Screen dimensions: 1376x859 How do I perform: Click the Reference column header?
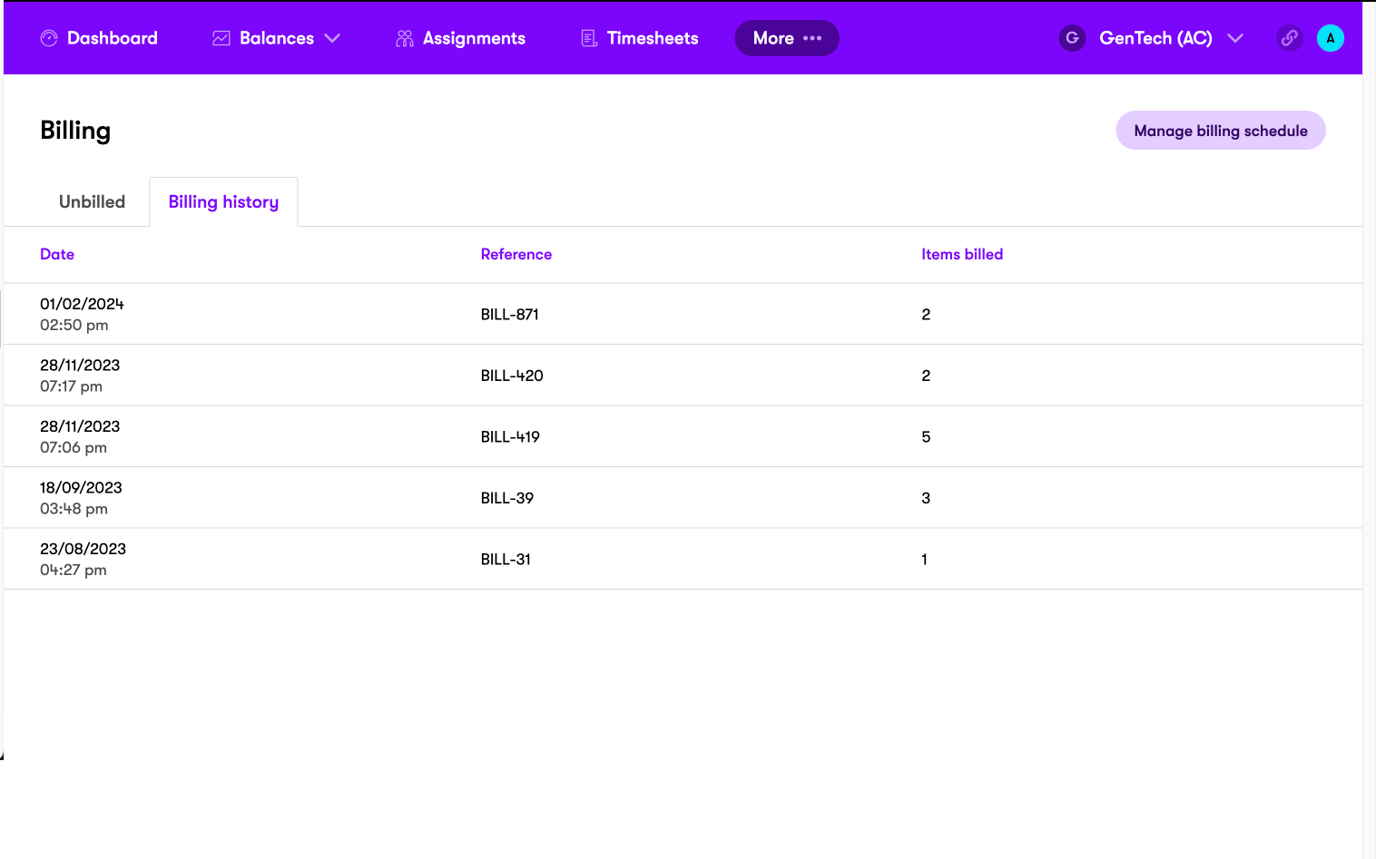(516, 254)
